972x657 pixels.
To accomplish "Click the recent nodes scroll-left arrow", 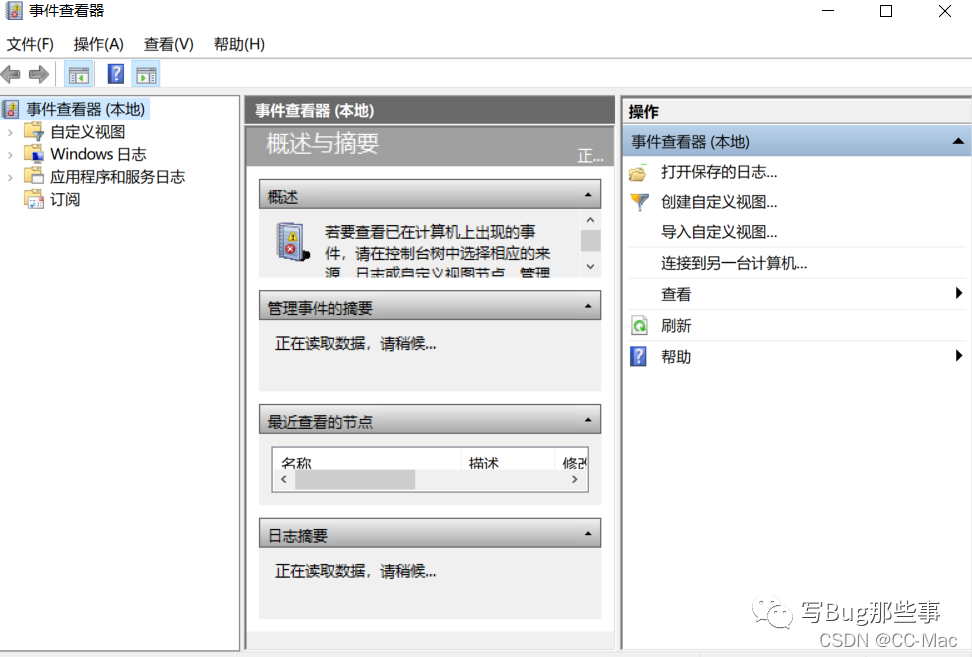I will 284,479.
